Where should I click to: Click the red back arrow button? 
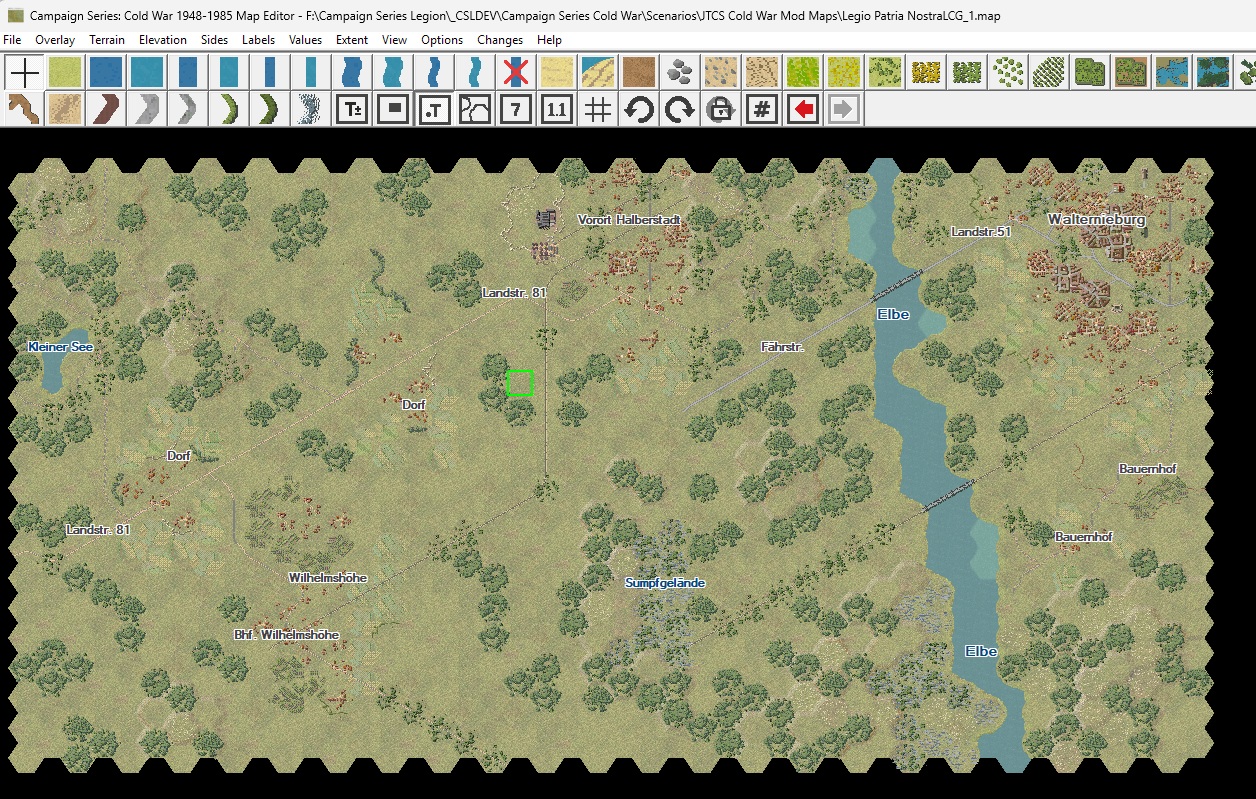click(801, 109)
